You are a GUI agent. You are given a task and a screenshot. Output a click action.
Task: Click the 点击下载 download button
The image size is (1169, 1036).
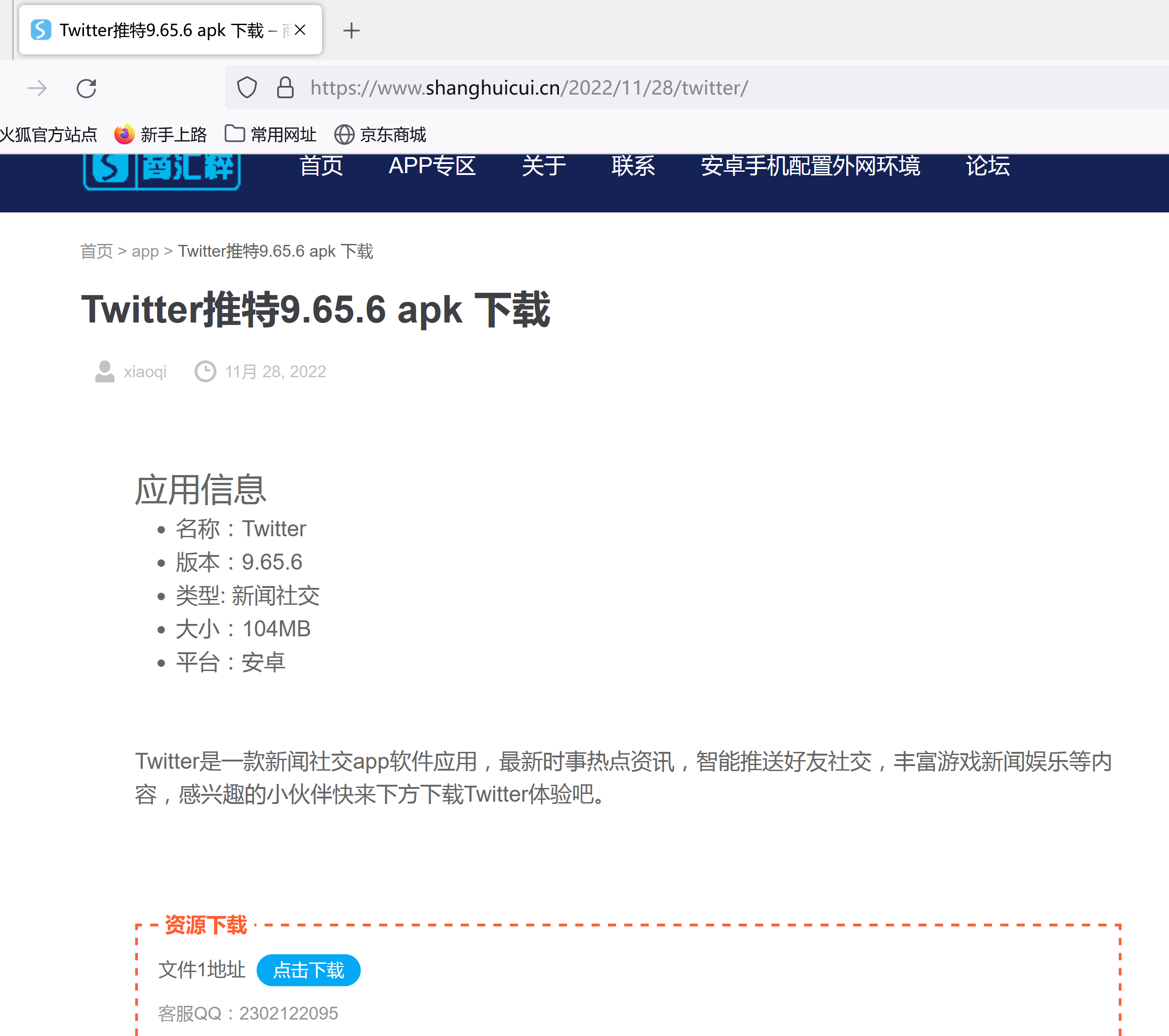click(309, 970)
